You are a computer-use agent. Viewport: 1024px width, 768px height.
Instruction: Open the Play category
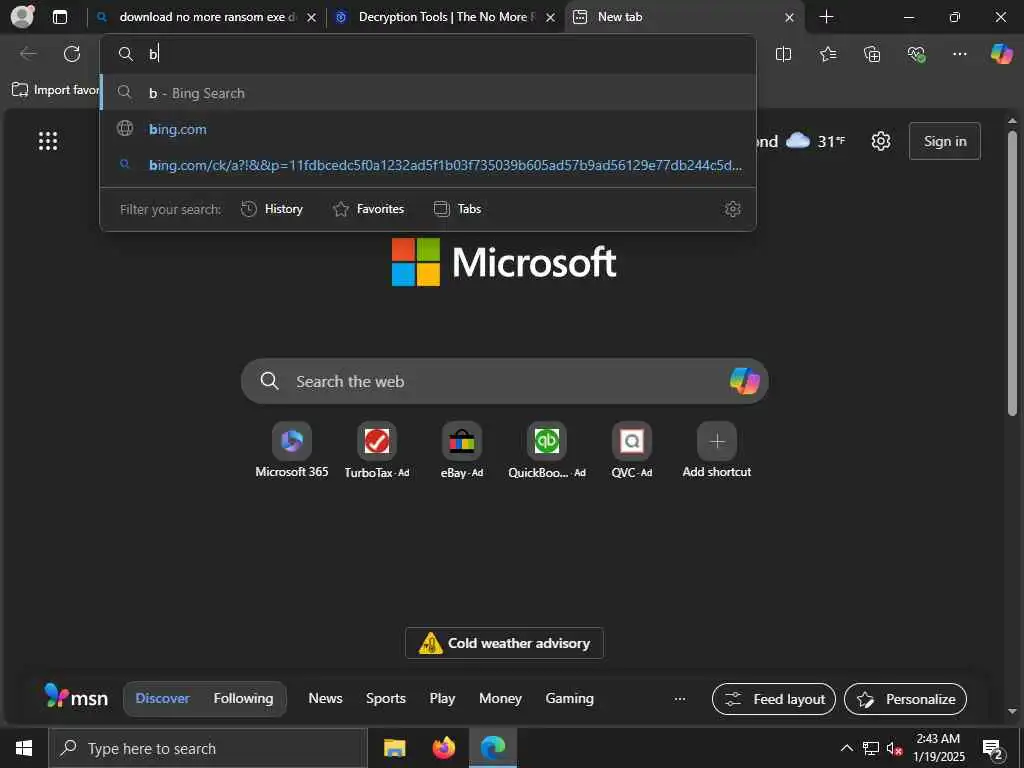coord(442,698)
